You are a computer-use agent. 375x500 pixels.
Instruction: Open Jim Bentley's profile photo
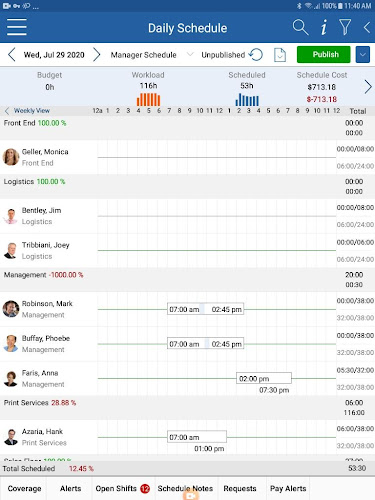pos(11,216)
